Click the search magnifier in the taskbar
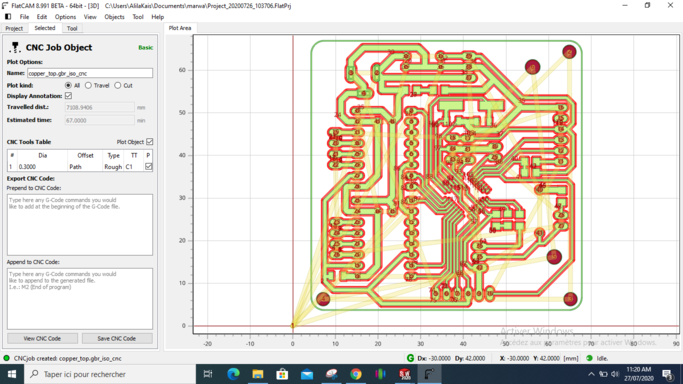The width and height of the screenshot is (683, 384). coord(34,374)
